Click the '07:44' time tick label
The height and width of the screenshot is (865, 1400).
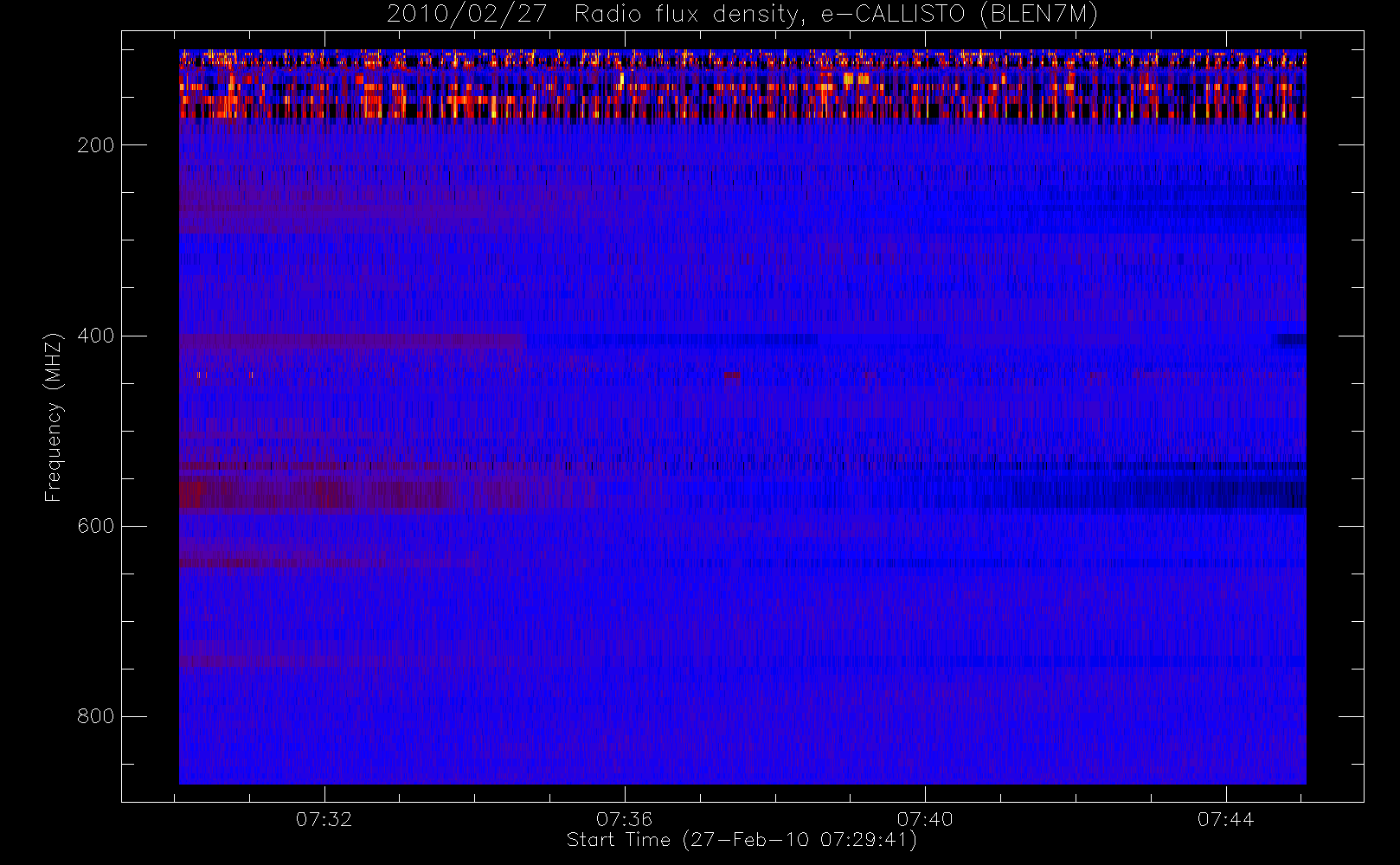pos(1225,819)
